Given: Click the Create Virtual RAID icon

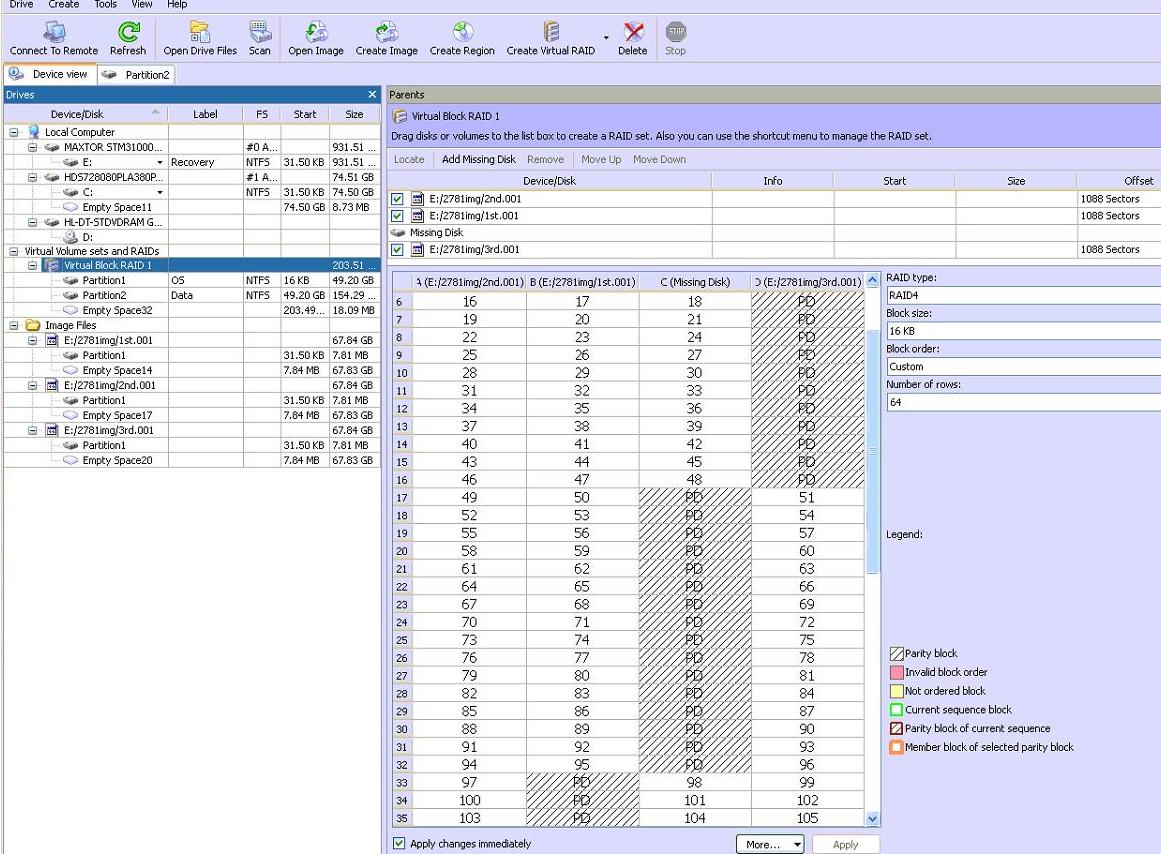Looking at the screenshot, I should click(550, 34).
